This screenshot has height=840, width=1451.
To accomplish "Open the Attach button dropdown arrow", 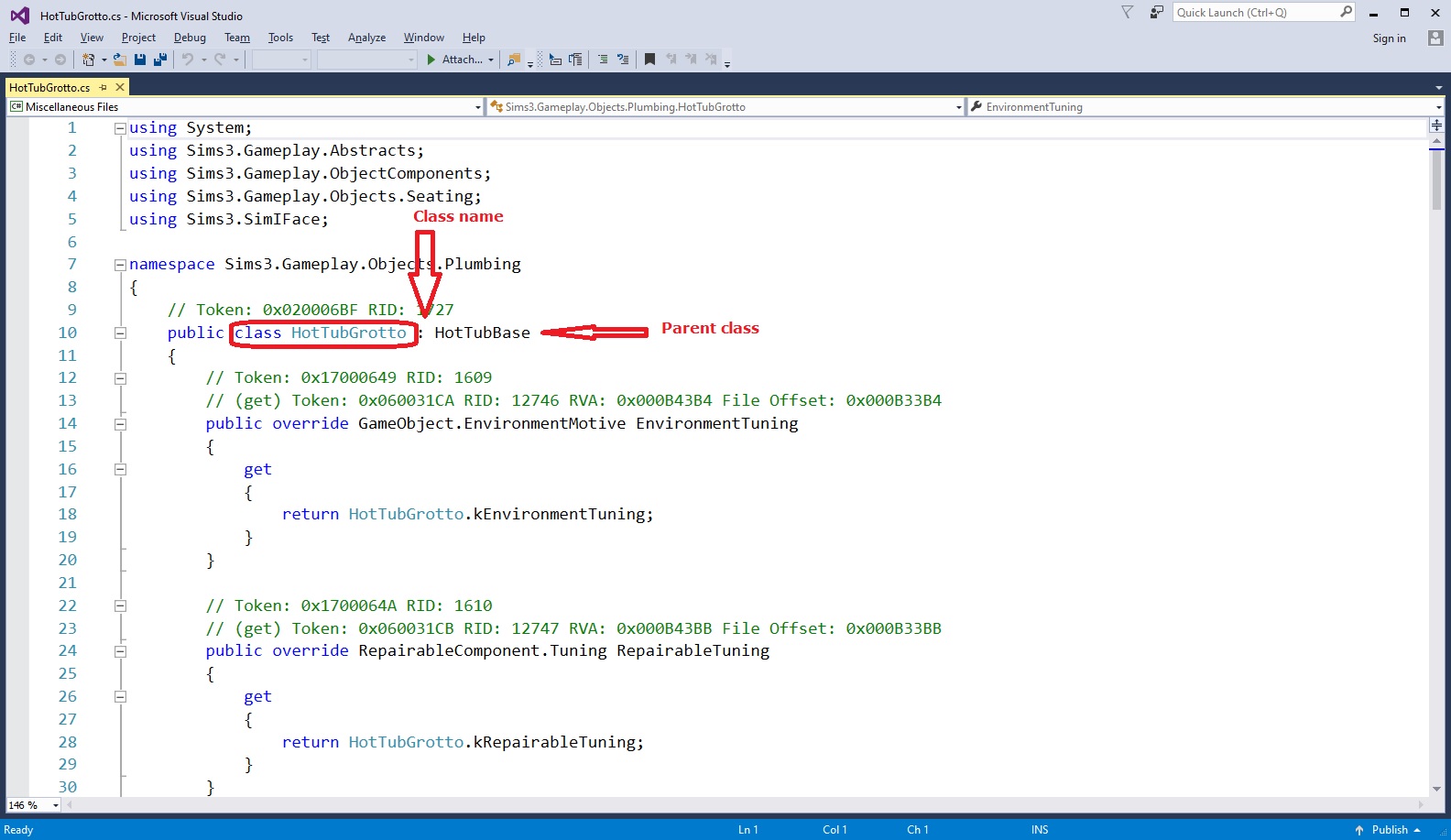I will coord(491,60).
